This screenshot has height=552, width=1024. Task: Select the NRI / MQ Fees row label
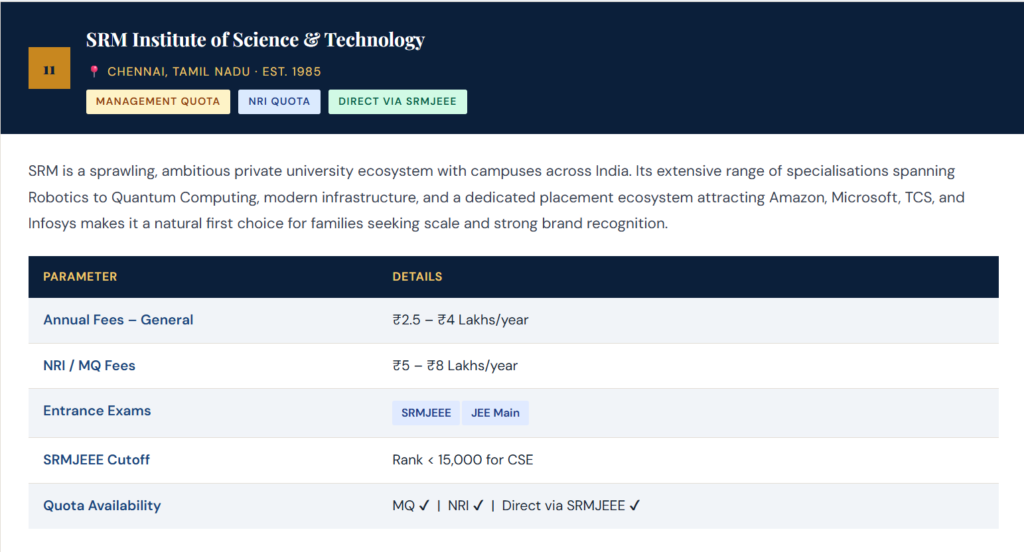[x=89, y=366]
